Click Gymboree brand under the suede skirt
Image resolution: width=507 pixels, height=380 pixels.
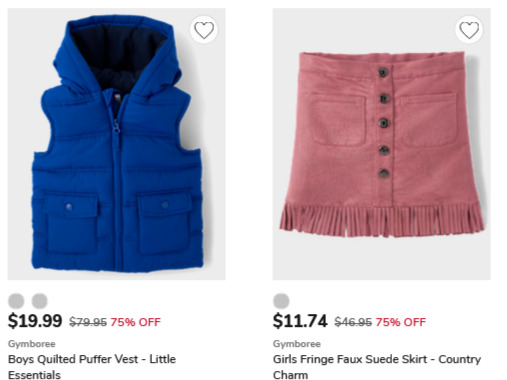click(x=297, y=344)
